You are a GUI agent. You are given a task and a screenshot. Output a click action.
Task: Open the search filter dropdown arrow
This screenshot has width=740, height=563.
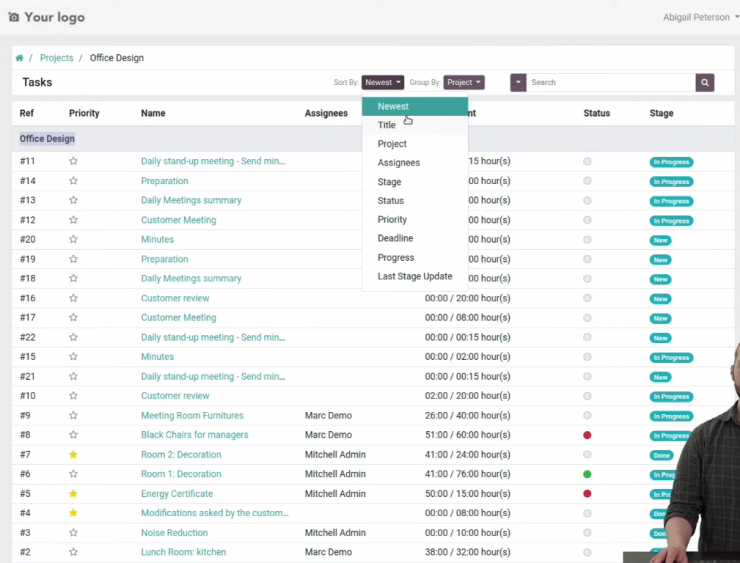click(518, 83)
